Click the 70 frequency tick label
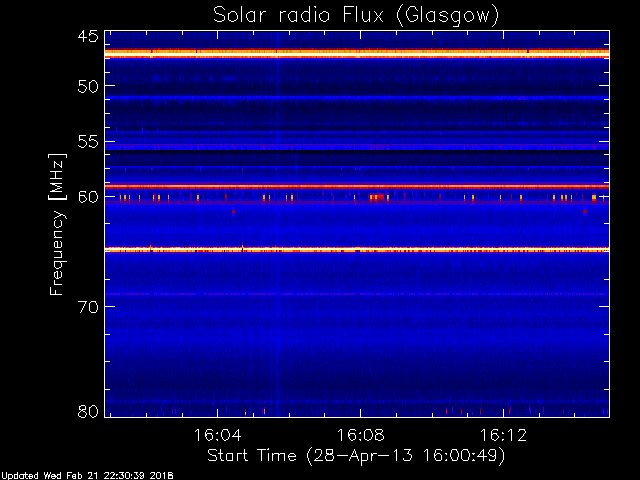The height and width of the screenshot is (480, 640). click(88, 307)
